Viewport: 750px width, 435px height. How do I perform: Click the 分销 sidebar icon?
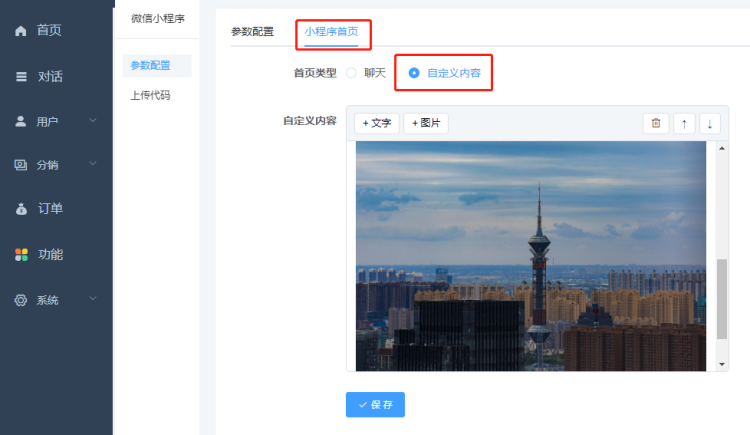pyautogui.click(x=21, y=165)
